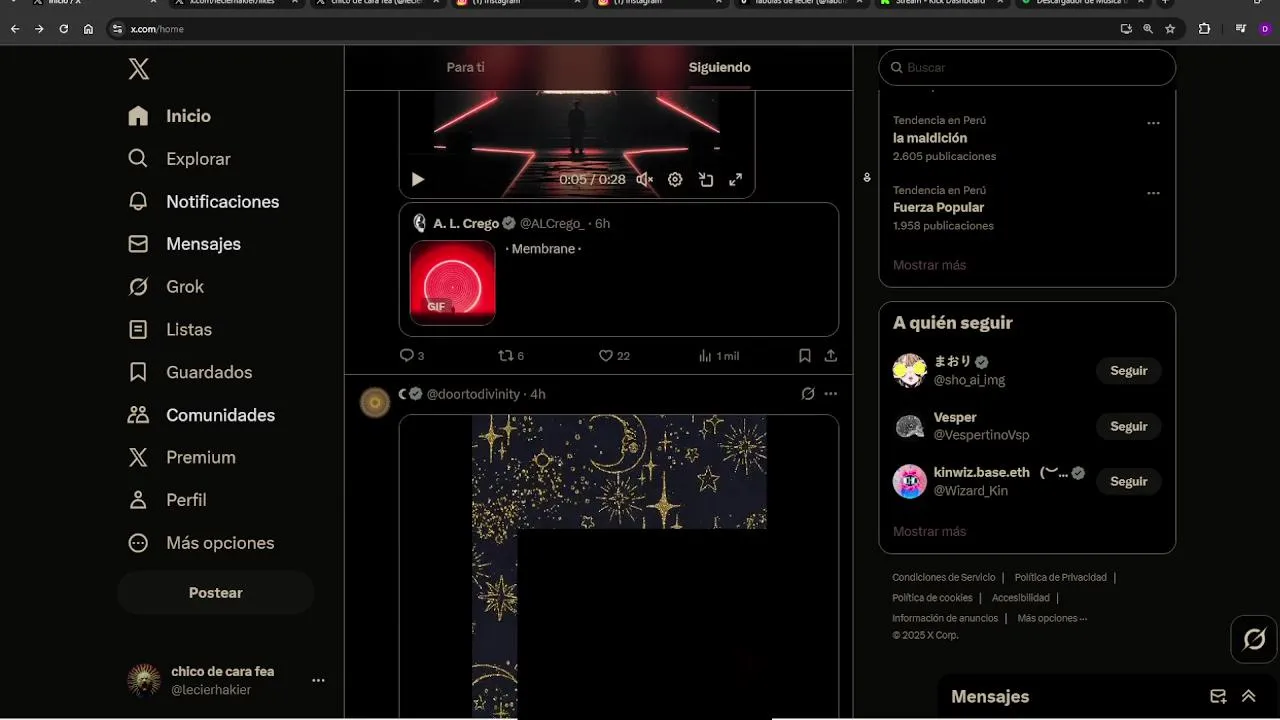Switch to the Siguiendo tab
The width and height of the screenshot is (1280, 720).
(719, 67)
